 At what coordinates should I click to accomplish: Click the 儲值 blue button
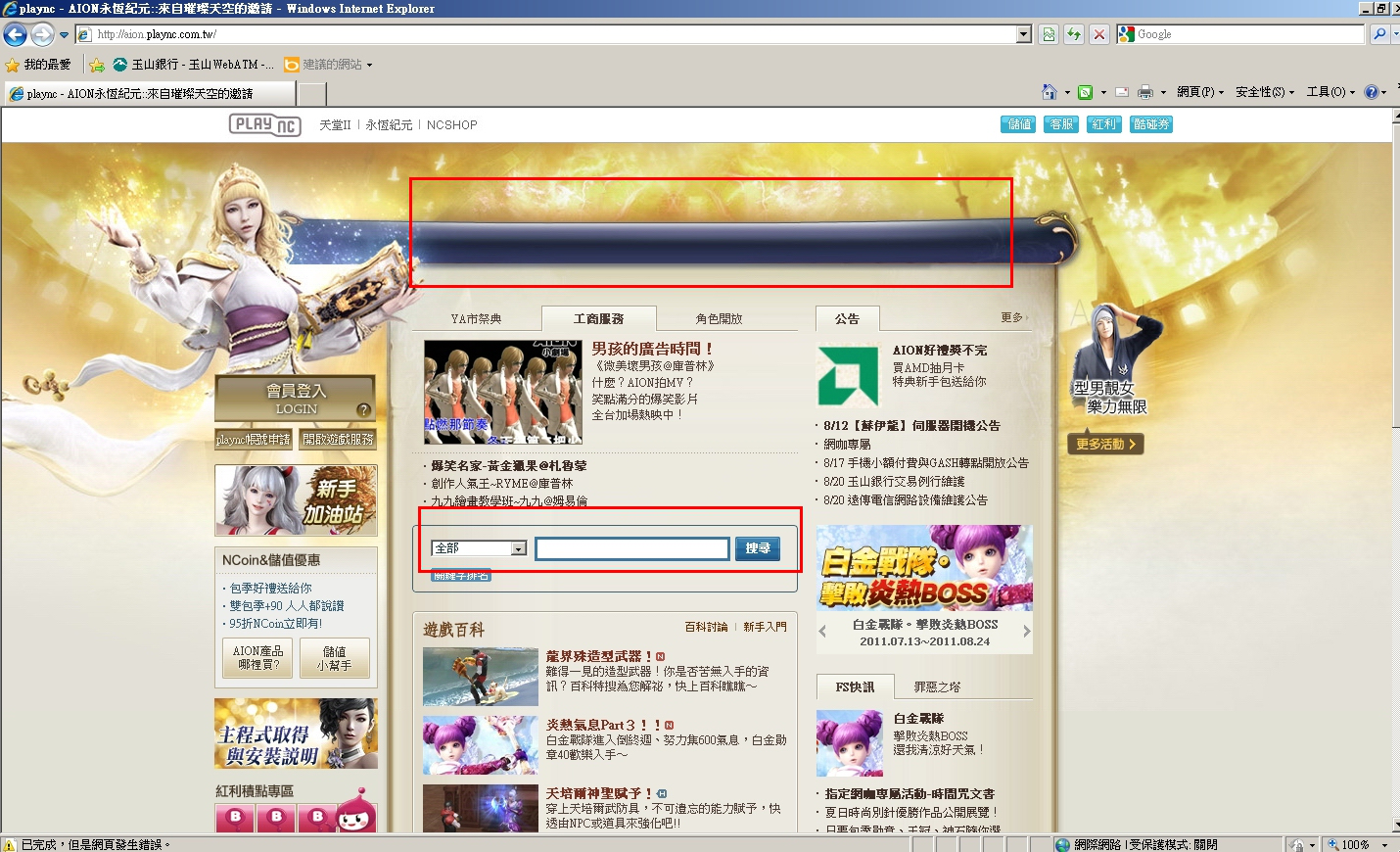click(x=1018, y=124)
